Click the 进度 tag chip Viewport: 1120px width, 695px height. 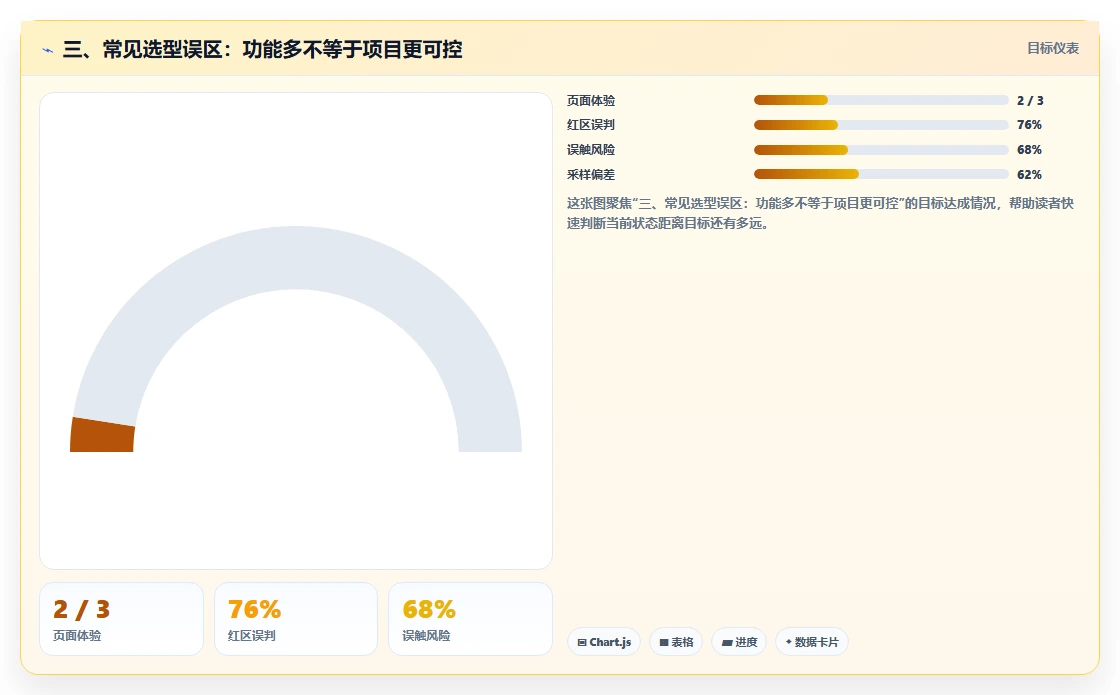(x=739, y=641)
